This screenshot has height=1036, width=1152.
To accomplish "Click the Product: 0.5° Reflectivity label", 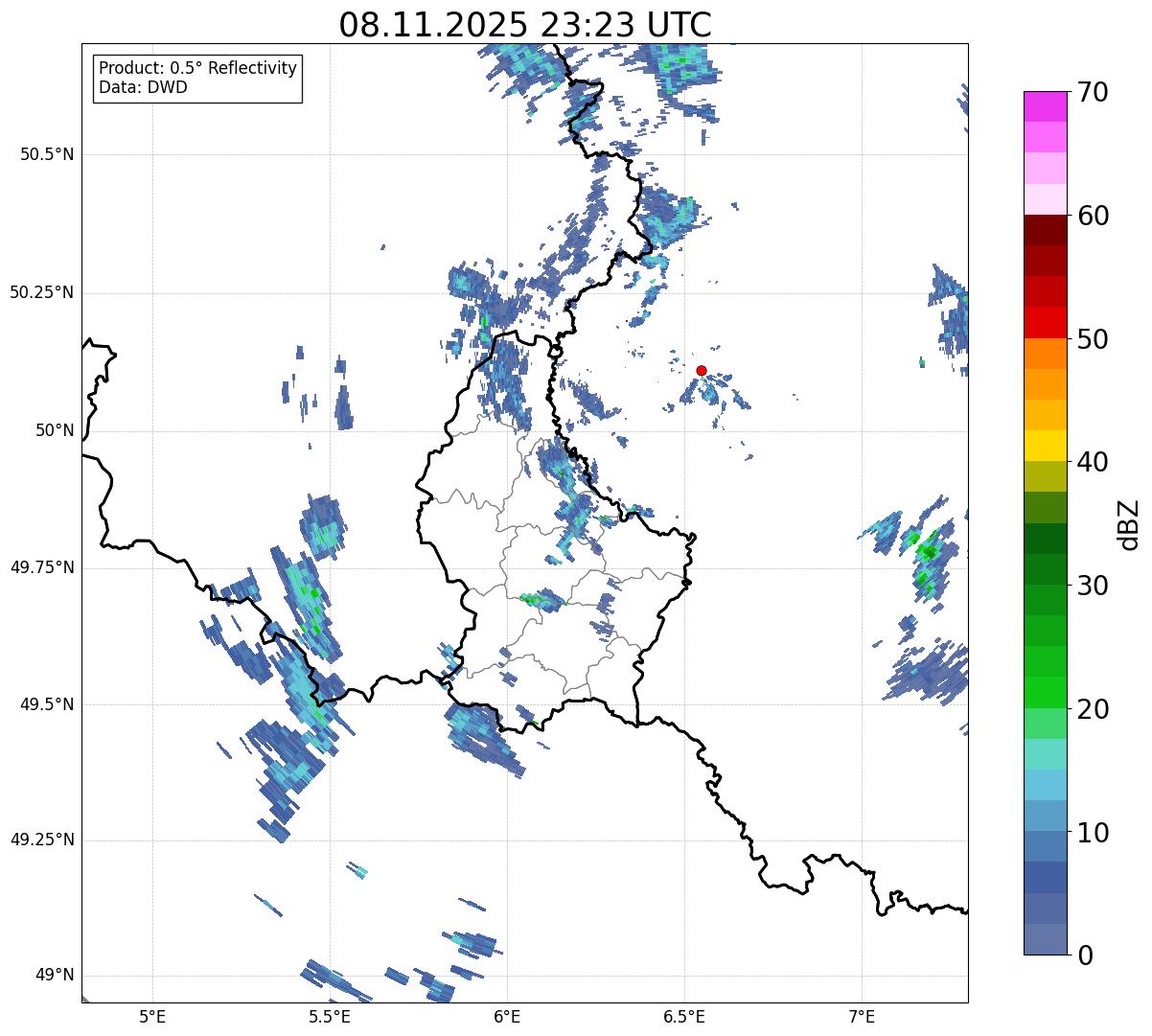I will 197,68.
